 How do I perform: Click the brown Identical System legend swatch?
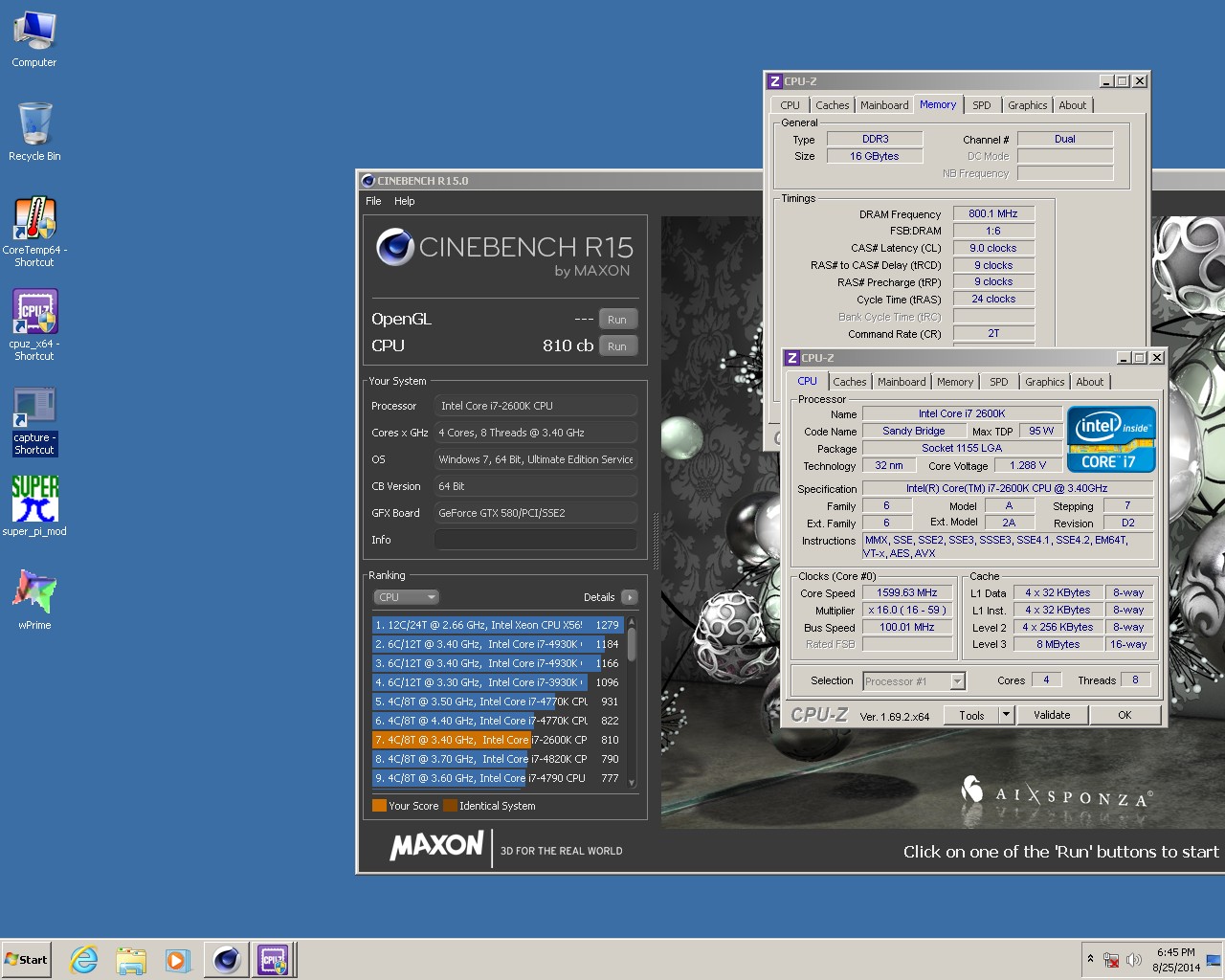click(x=450, y=805)
